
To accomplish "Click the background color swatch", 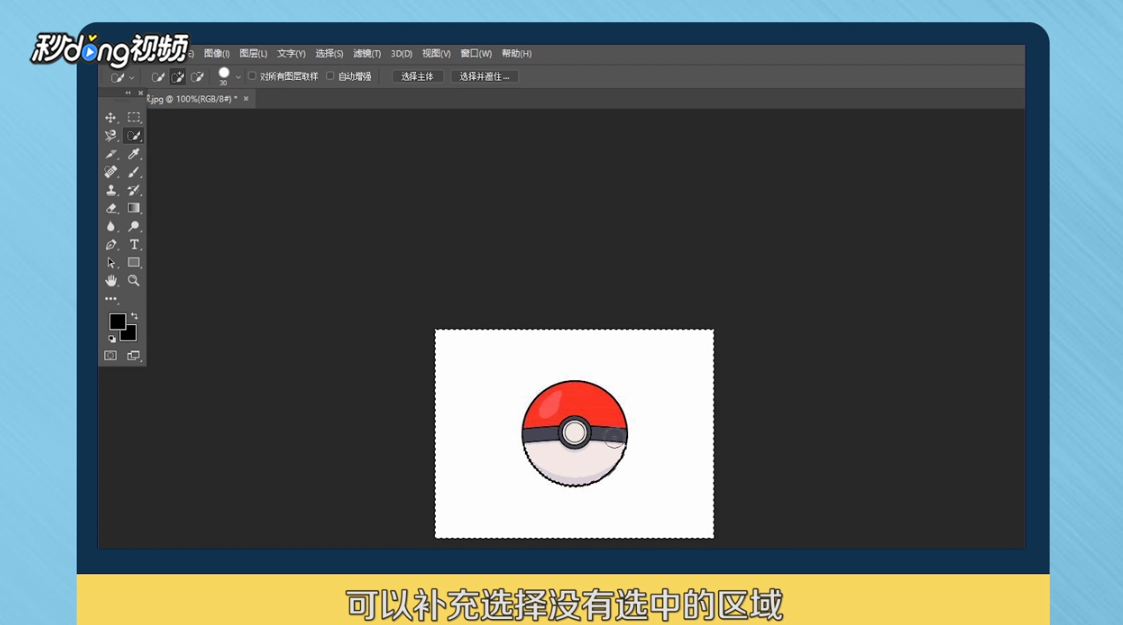I will [130, 335].
